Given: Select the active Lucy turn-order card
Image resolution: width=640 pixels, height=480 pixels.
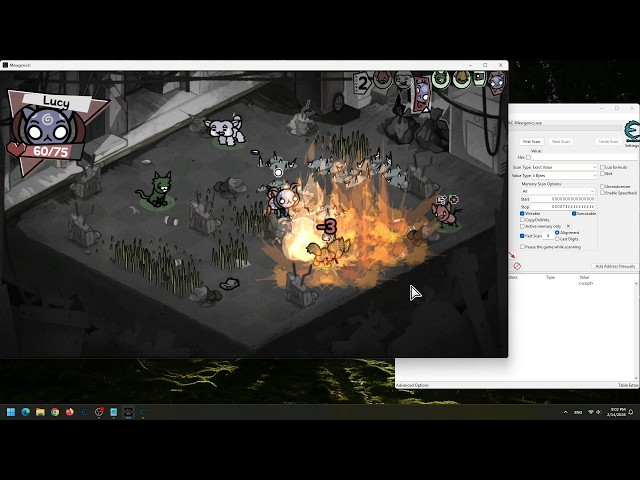Looking at the screenshot, I should pos(423,93).
